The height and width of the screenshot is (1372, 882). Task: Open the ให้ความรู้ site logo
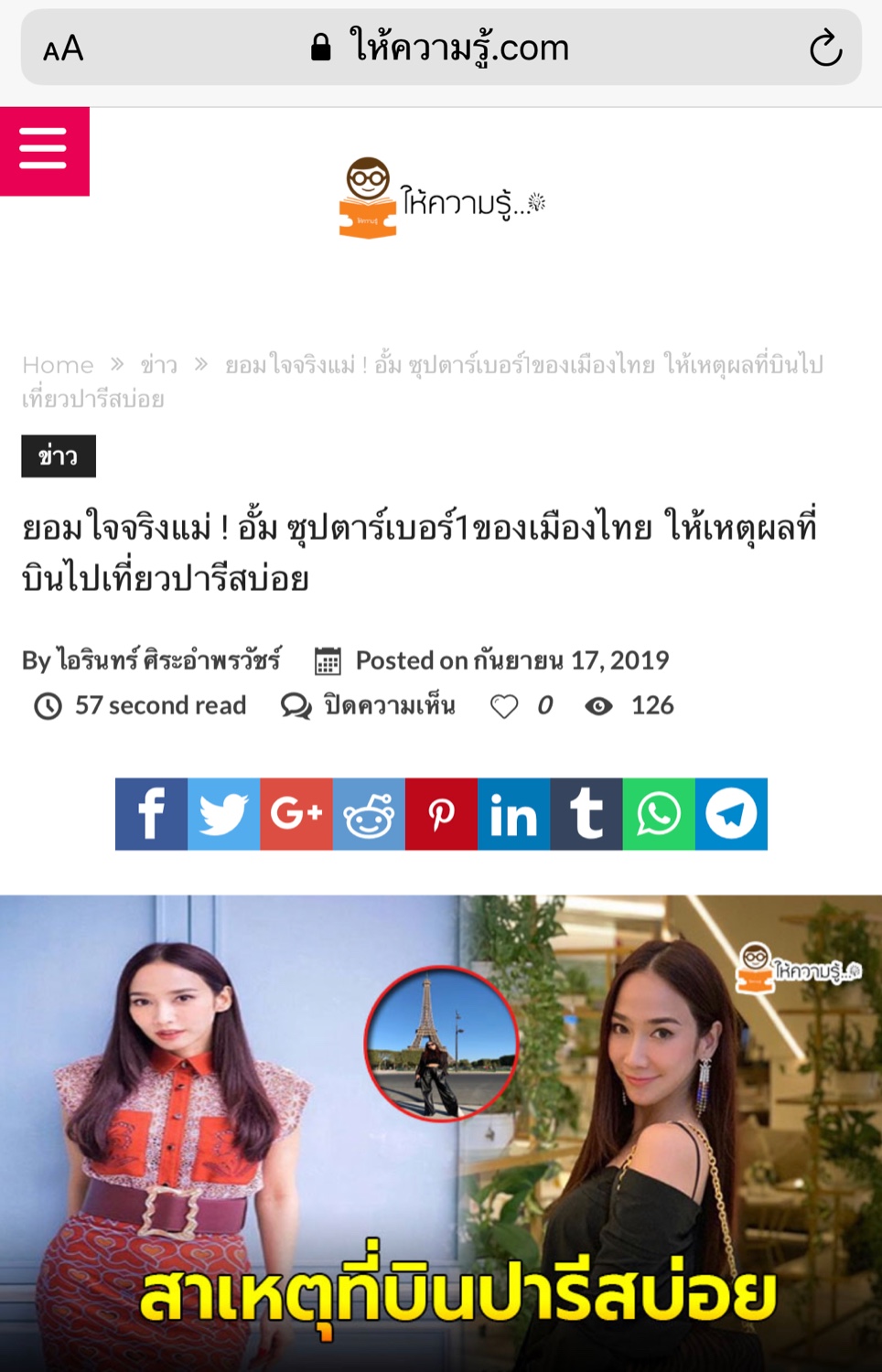[442, 199]
